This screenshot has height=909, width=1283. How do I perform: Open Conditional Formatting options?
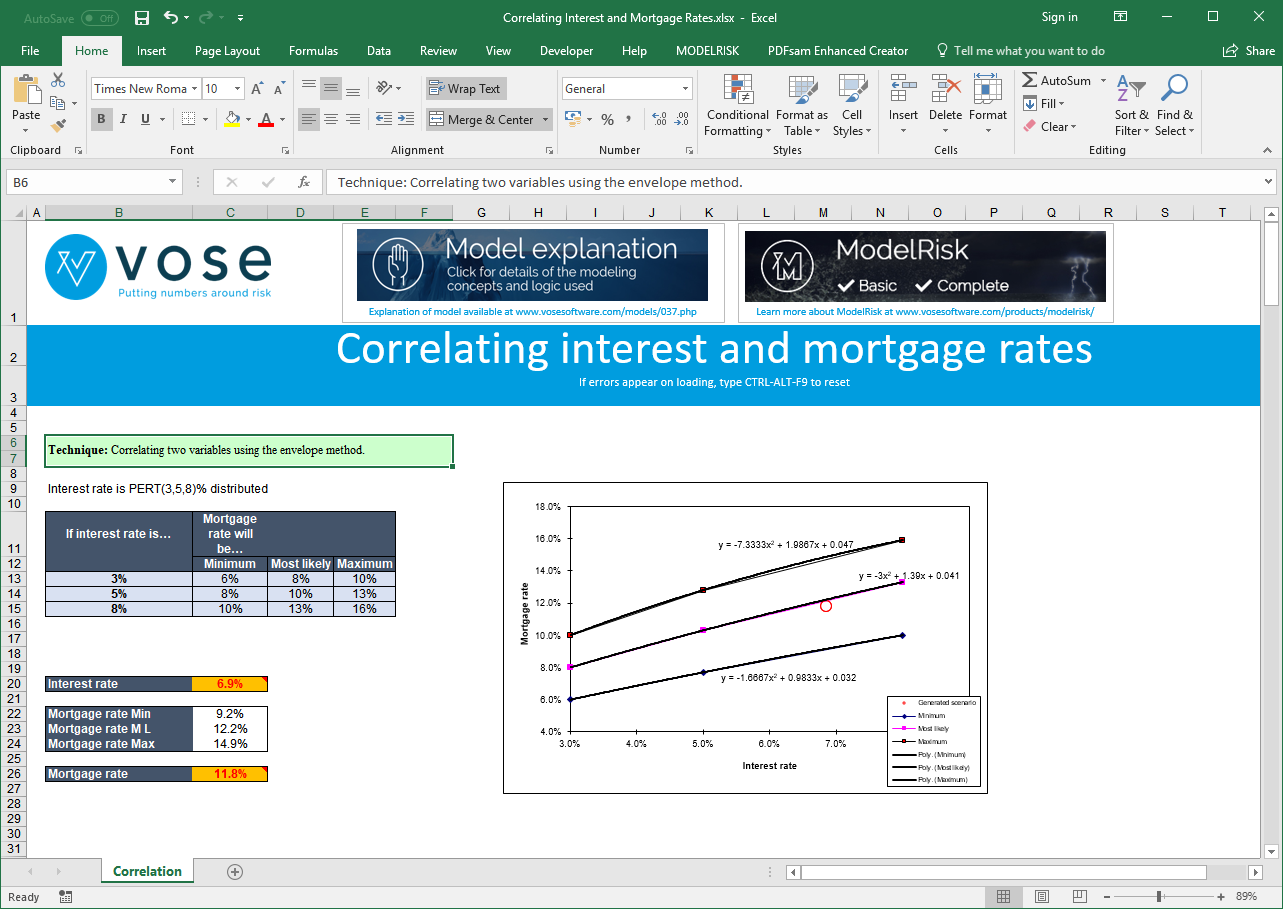point(737,107)
